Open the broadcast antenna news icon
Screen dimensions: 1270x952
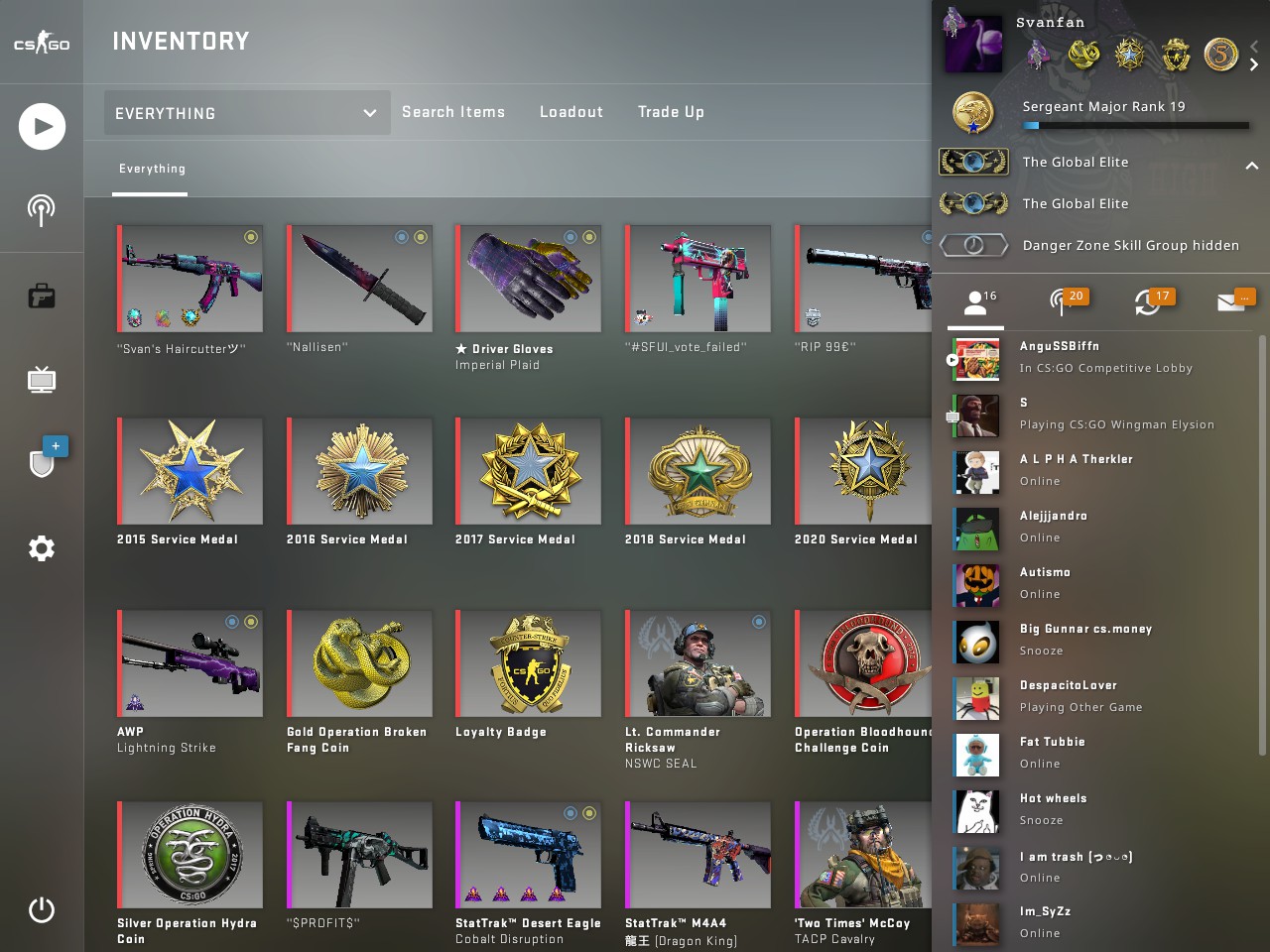coord(41,210)
